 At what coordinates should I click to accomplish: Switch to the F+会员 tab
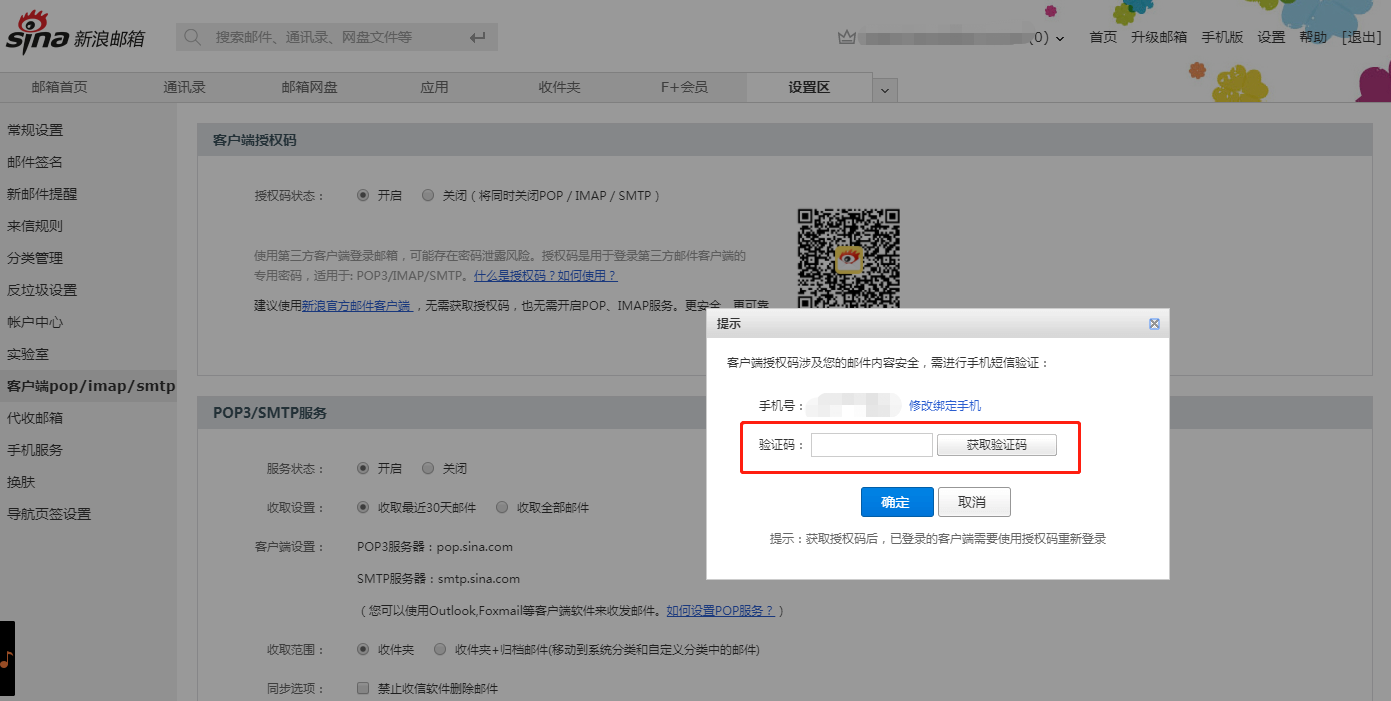(x=685, y=87)
